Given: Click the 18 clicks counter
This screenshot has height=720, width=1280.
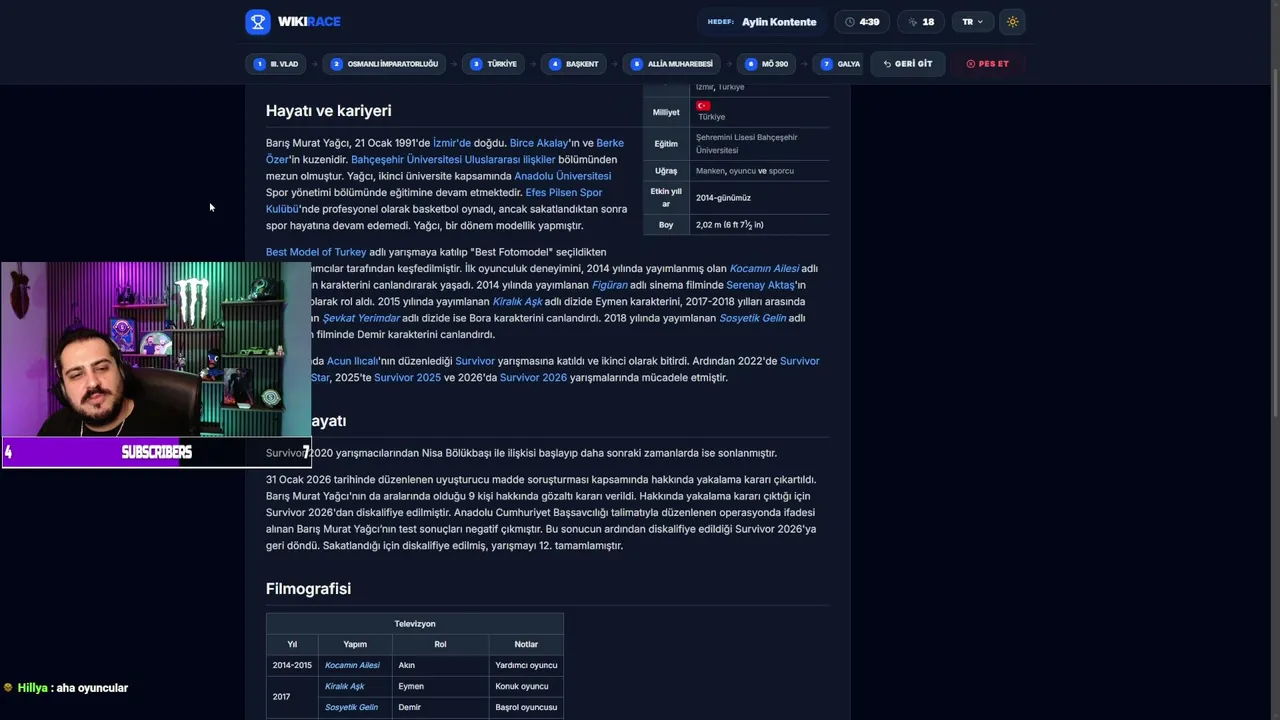Looking at the screenshot, I should pos(921,22).
